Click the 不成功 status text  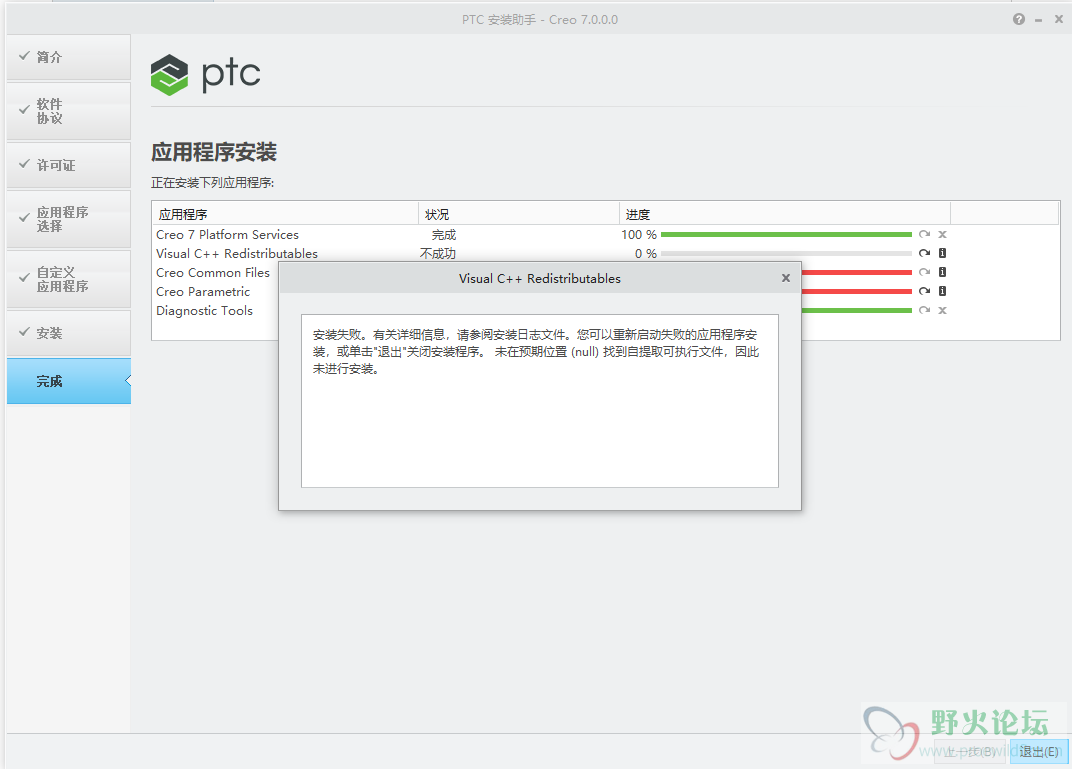[438, 254]
